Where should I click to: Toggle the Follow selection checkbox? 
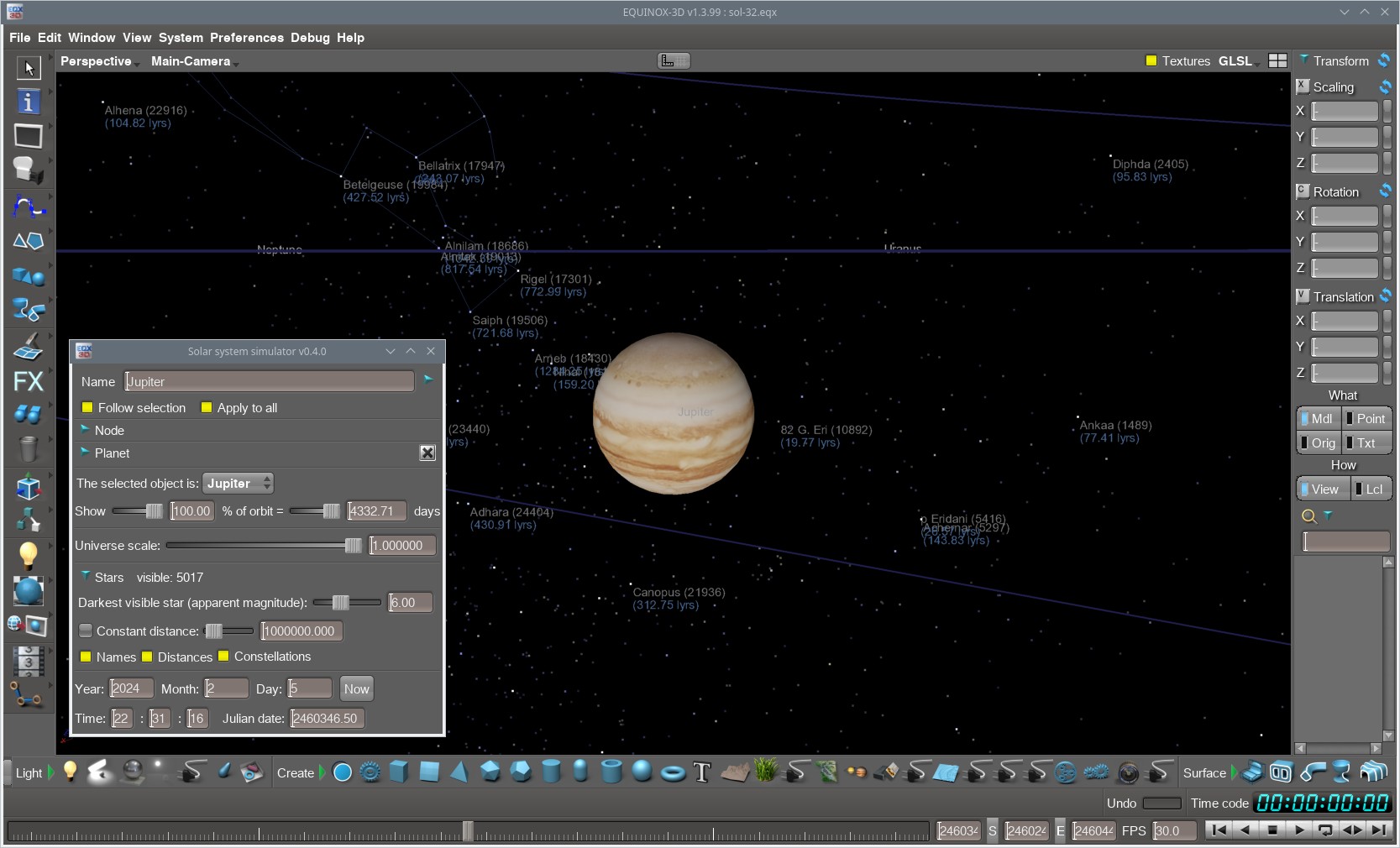click(x=87, y=408)
